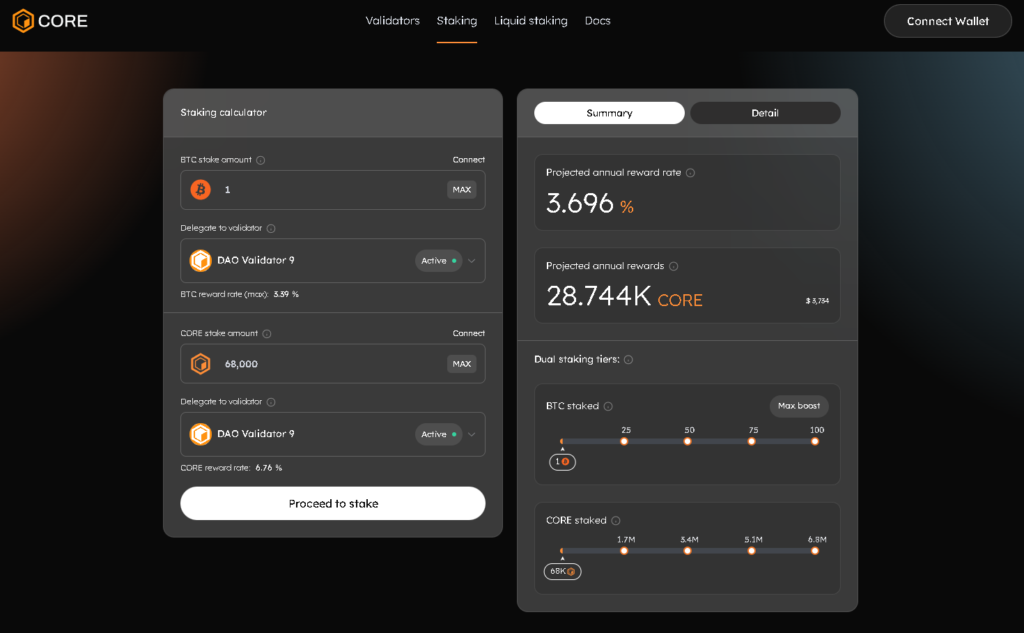Click the info icon beside CORE staked
The image size is (1024, 633).
pyautogui.click(x=616, y=520)
